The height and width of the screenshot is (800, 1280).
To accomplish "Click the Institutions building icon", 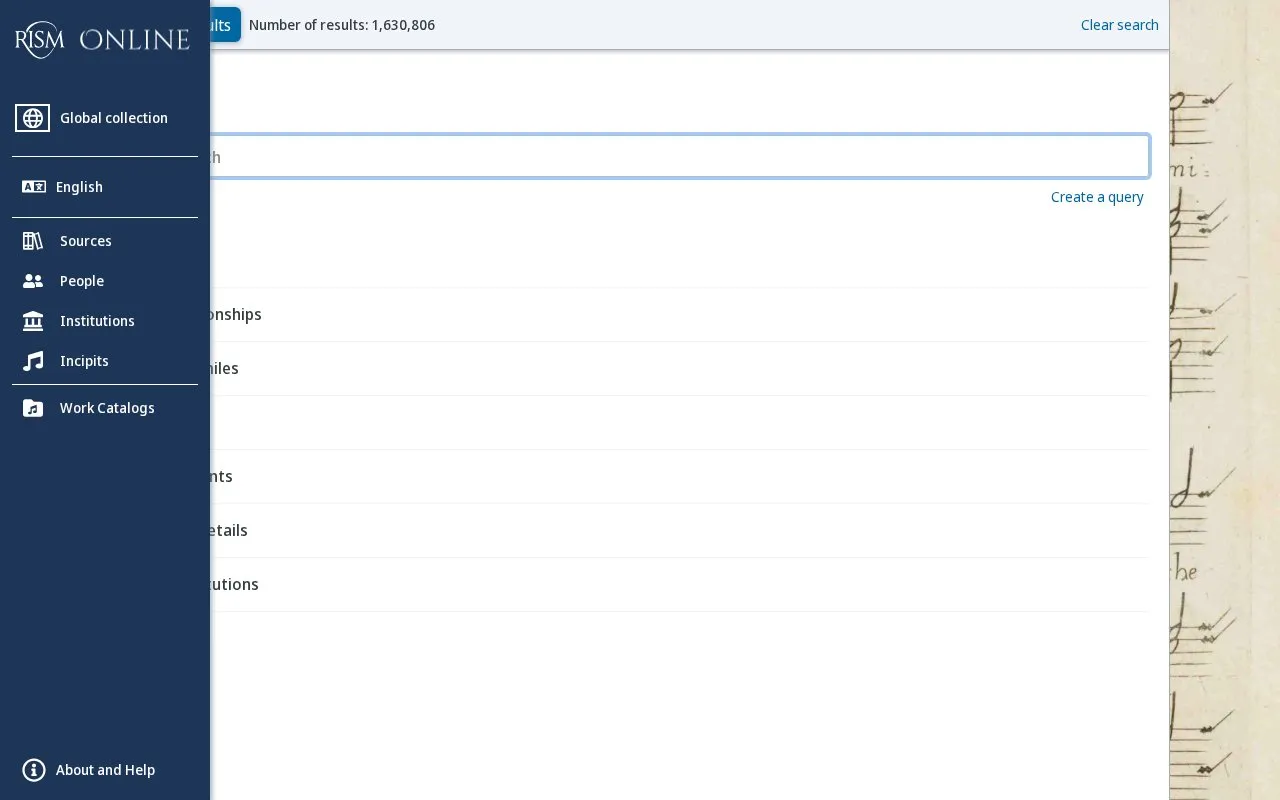I will 33,321.
